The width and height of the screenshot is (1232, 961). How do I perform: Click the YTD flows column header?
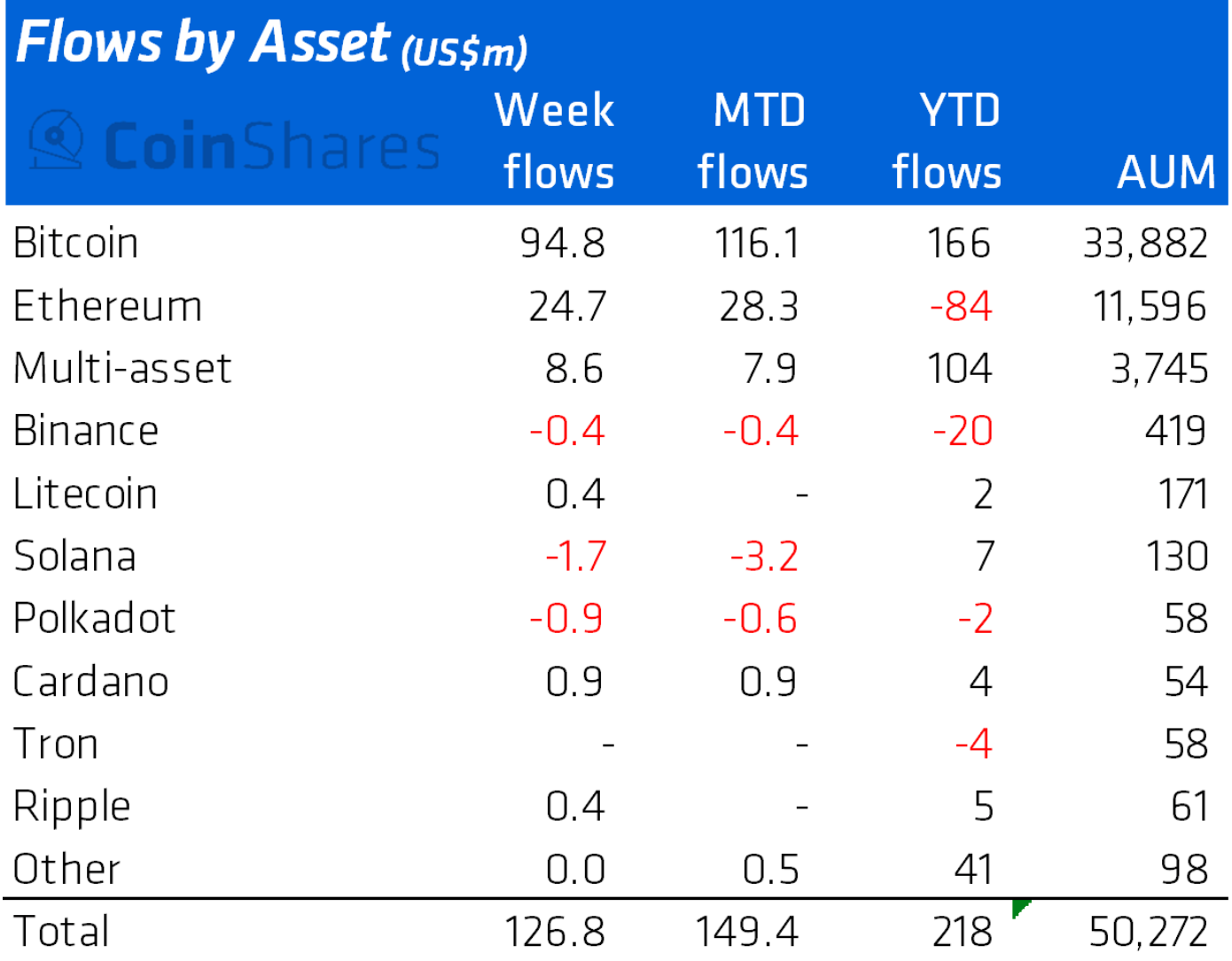coord(948,140)
